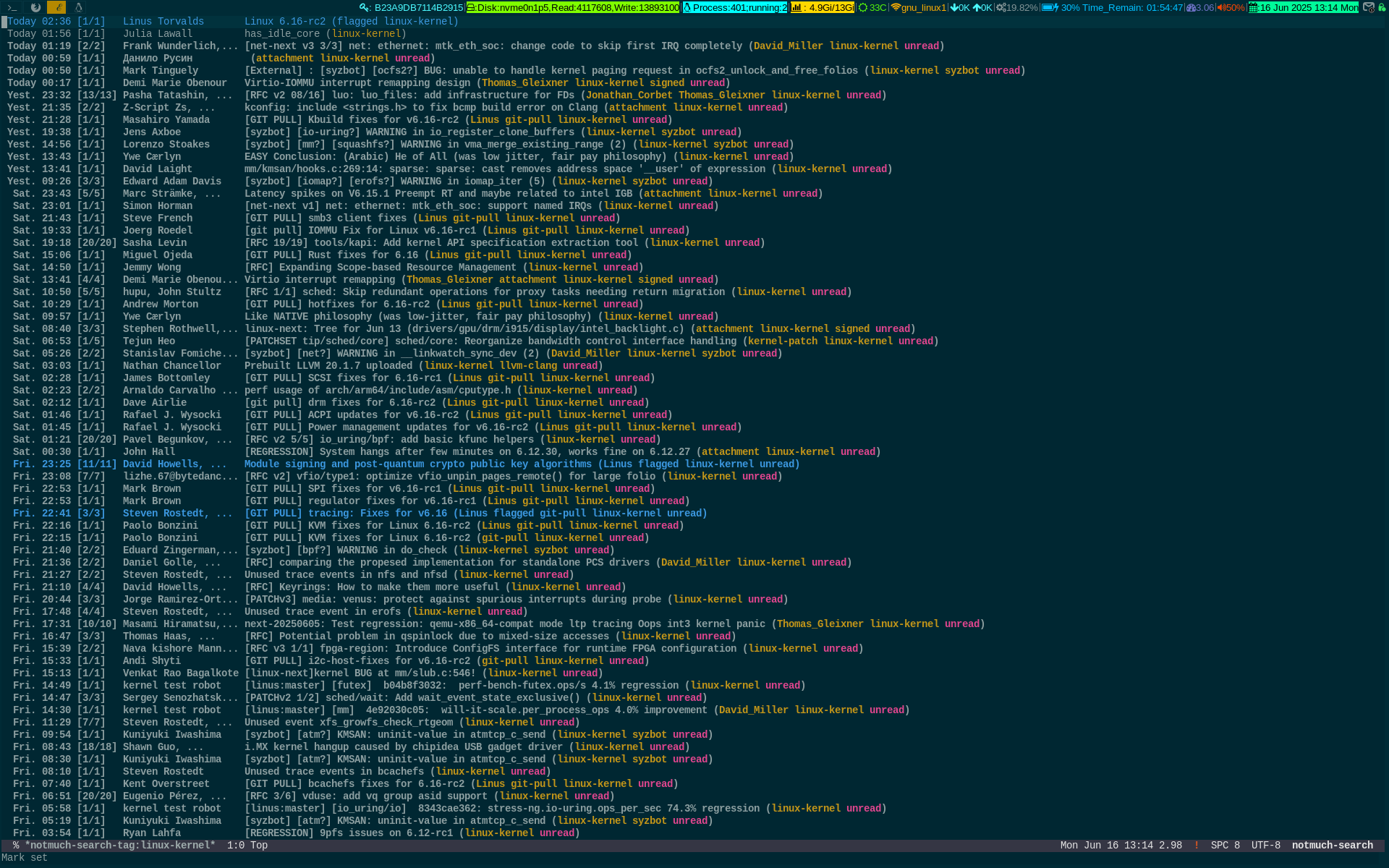Select Eugenio Pérez vduse vq group asid row

pyautogui.click(x=694, y=796)
